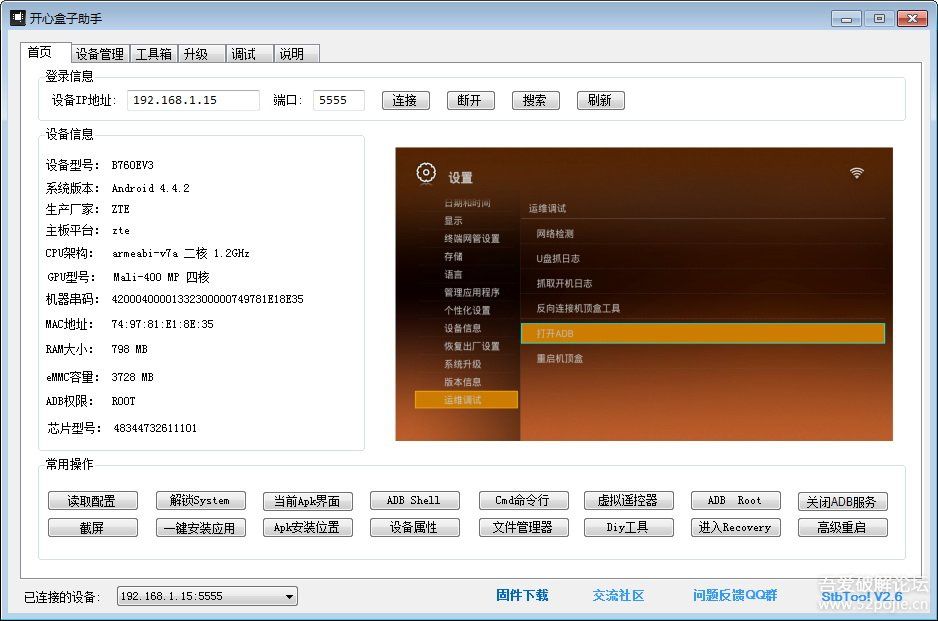This screenshot has width=938, height=621.
Task: Click the 断开 disconnect button
Action: (x=469, y=100)
